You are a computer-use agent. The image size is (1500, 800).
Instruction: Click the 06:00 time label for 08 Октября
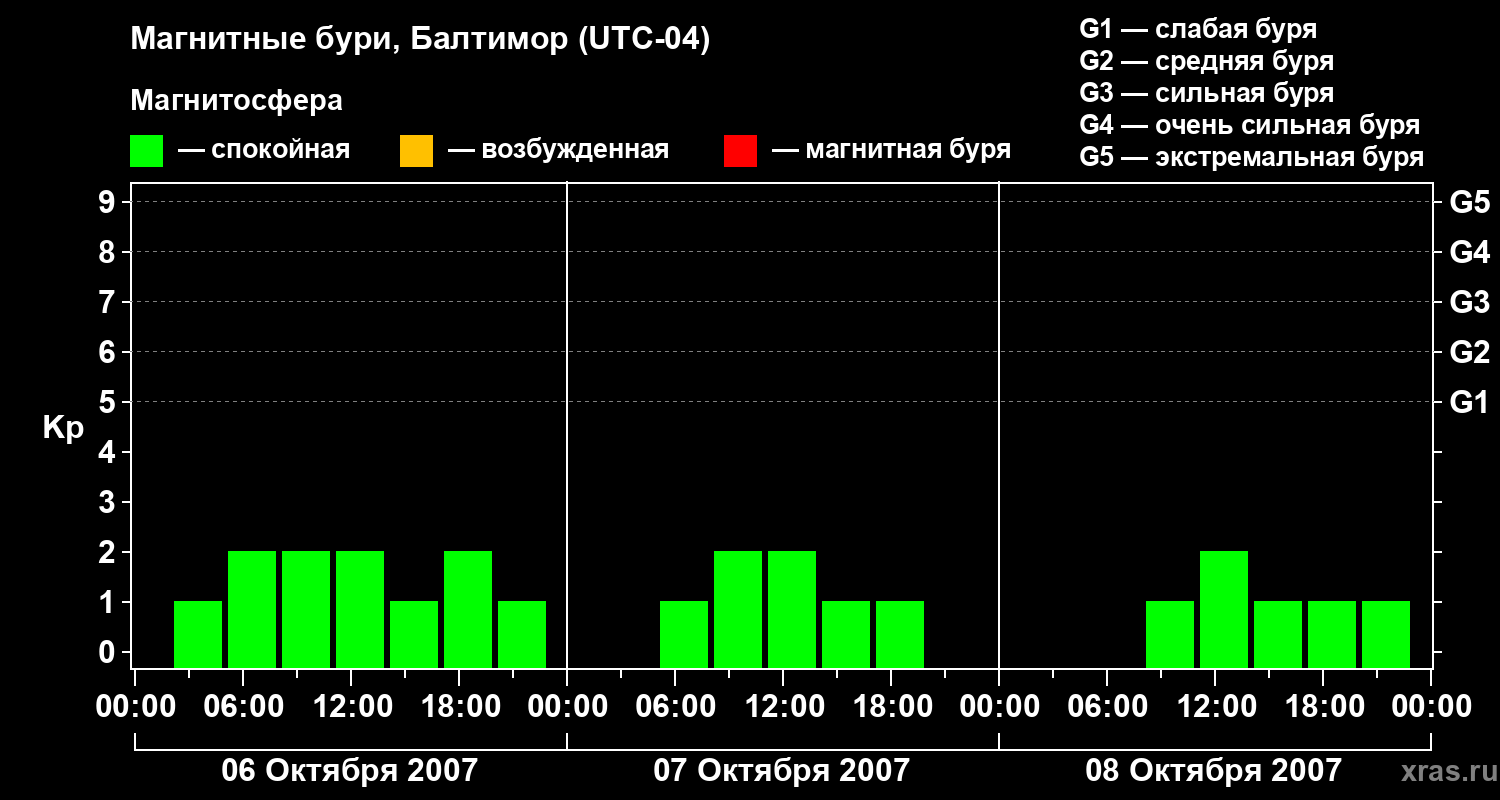click(1107, 707)
